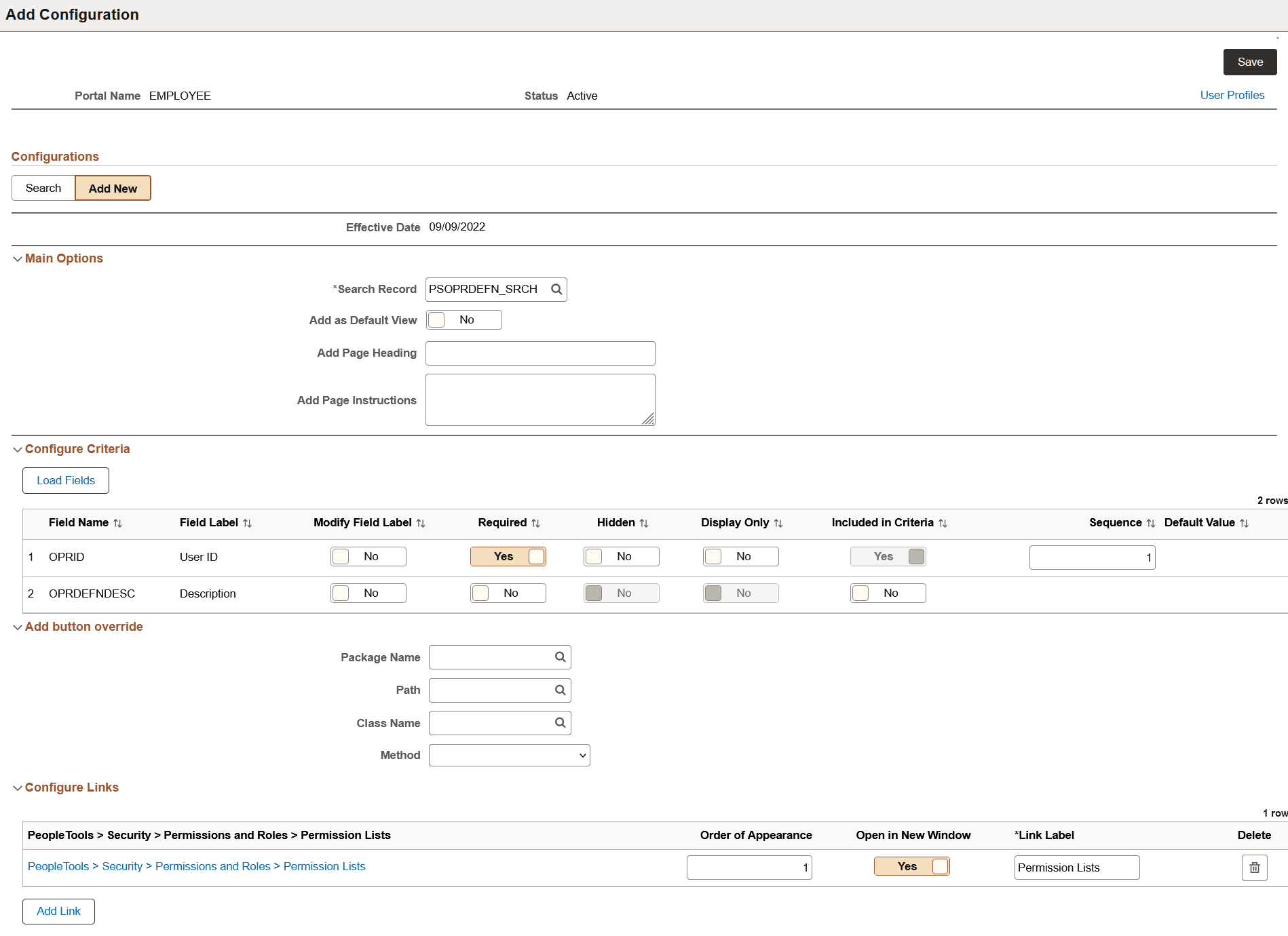Collapse the Configure Criteria section
This screenshot has height=936, width=1288.
pos(17,449)
